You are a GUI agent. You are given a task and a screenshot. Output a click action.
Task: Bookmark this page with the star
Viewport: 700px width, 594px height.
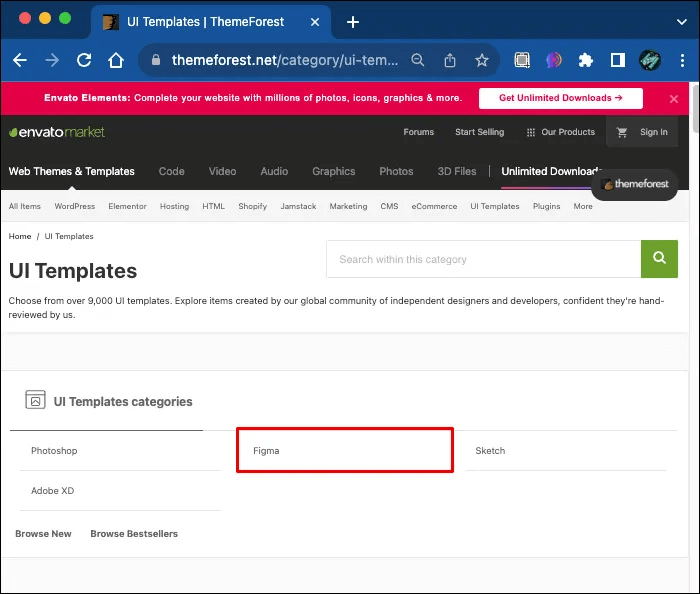point(482,60)
